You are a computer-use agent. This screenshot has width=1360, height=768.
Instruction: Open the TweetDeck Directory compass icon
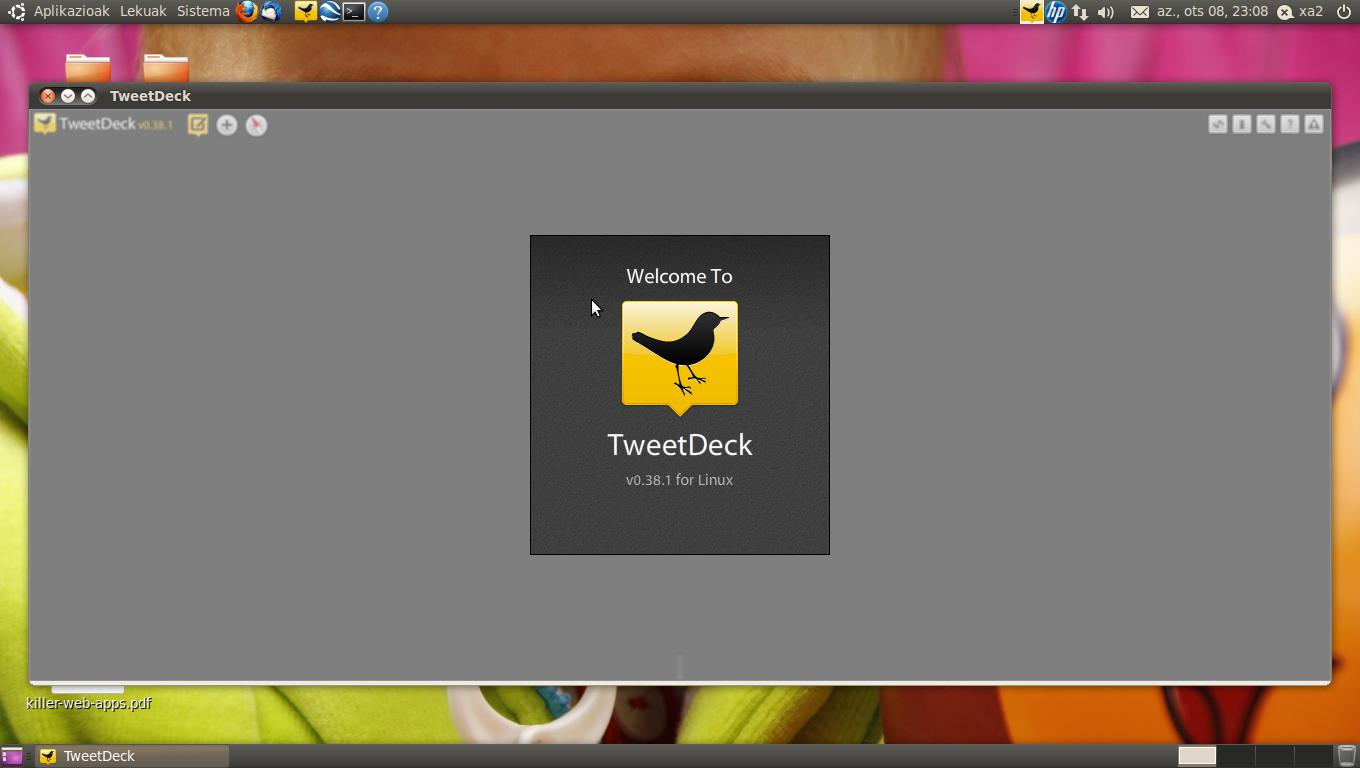256,125
